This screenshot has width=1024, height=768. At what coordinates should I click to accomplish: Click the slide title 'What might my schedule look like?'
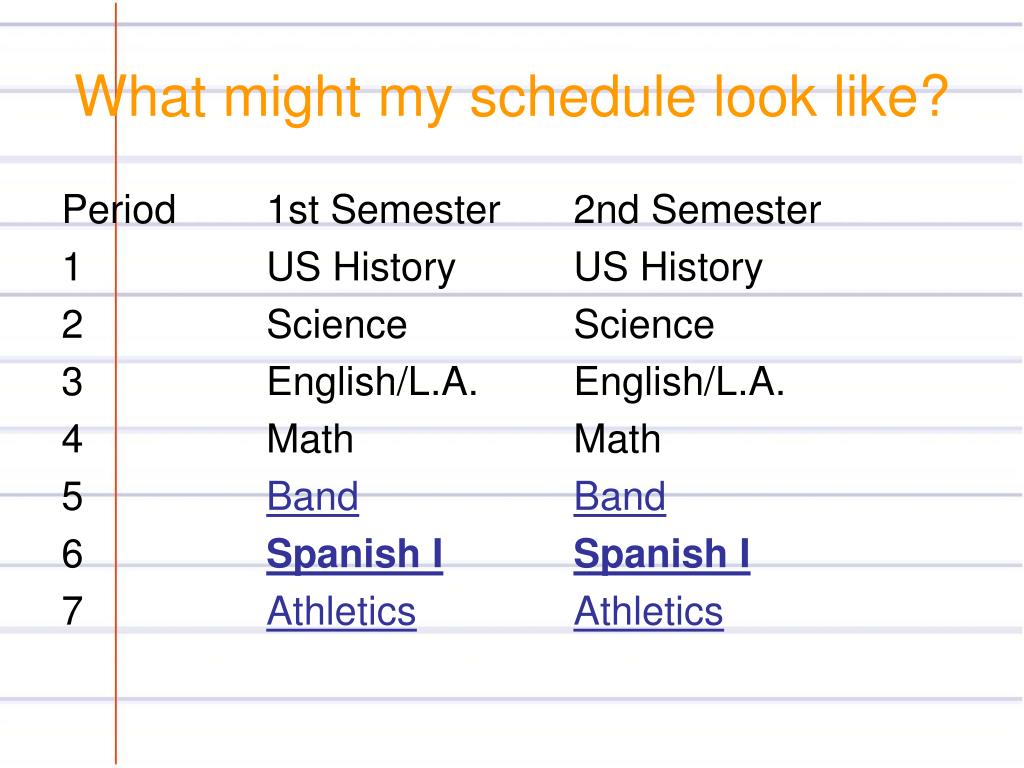click(x=512, y=98)
